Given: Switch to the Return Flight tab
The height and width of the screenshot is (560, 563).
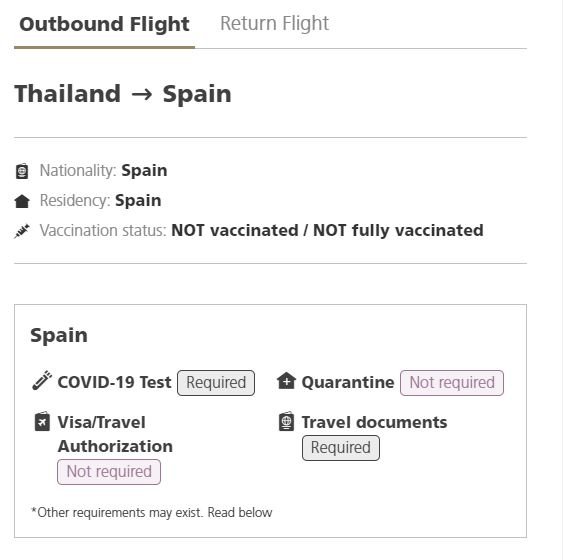Looking at the screenshot, I should pos(274,24).
